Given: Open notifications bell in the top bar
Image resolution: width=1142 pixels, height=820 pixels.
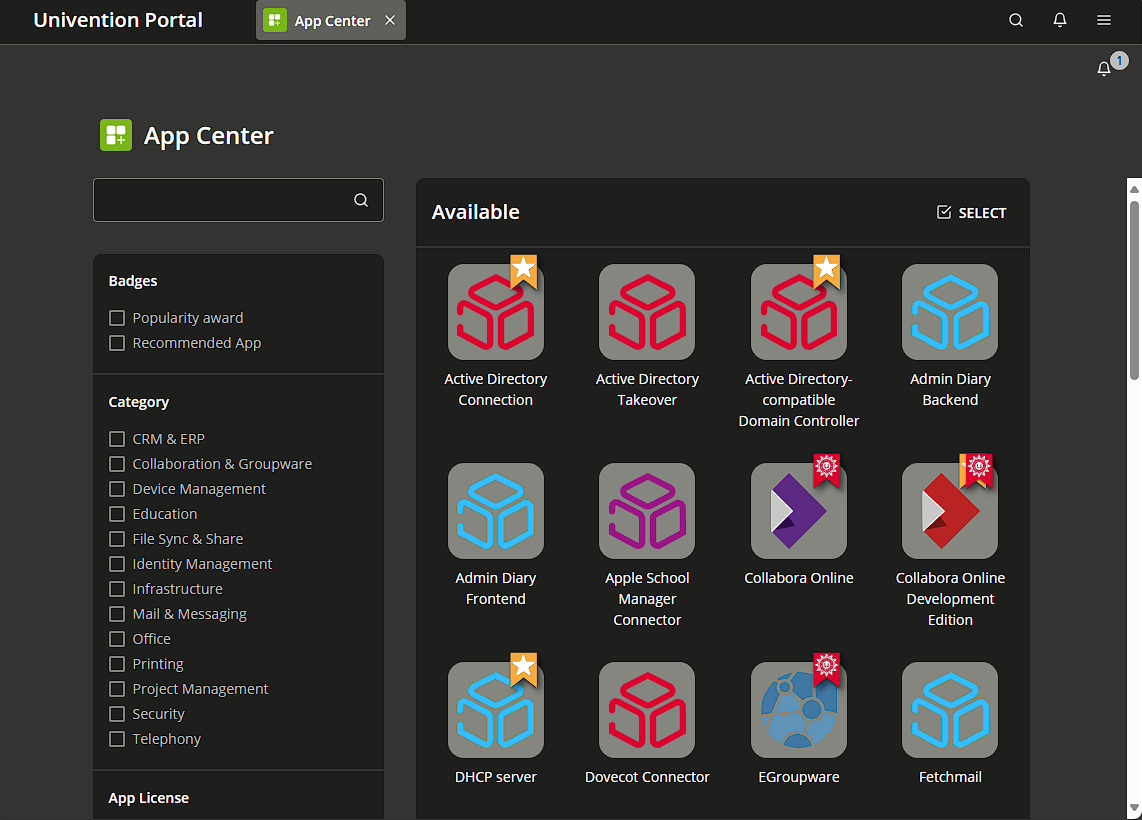Looking at the screenshot, I should point(1060,20).
